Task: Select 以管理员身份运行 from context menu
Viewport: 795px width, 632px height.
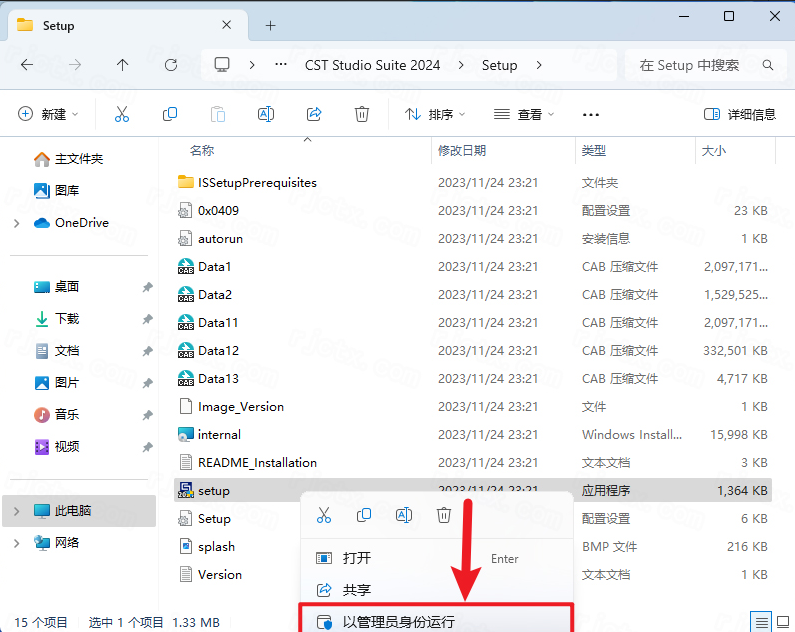Action: [x=398, y=622]
